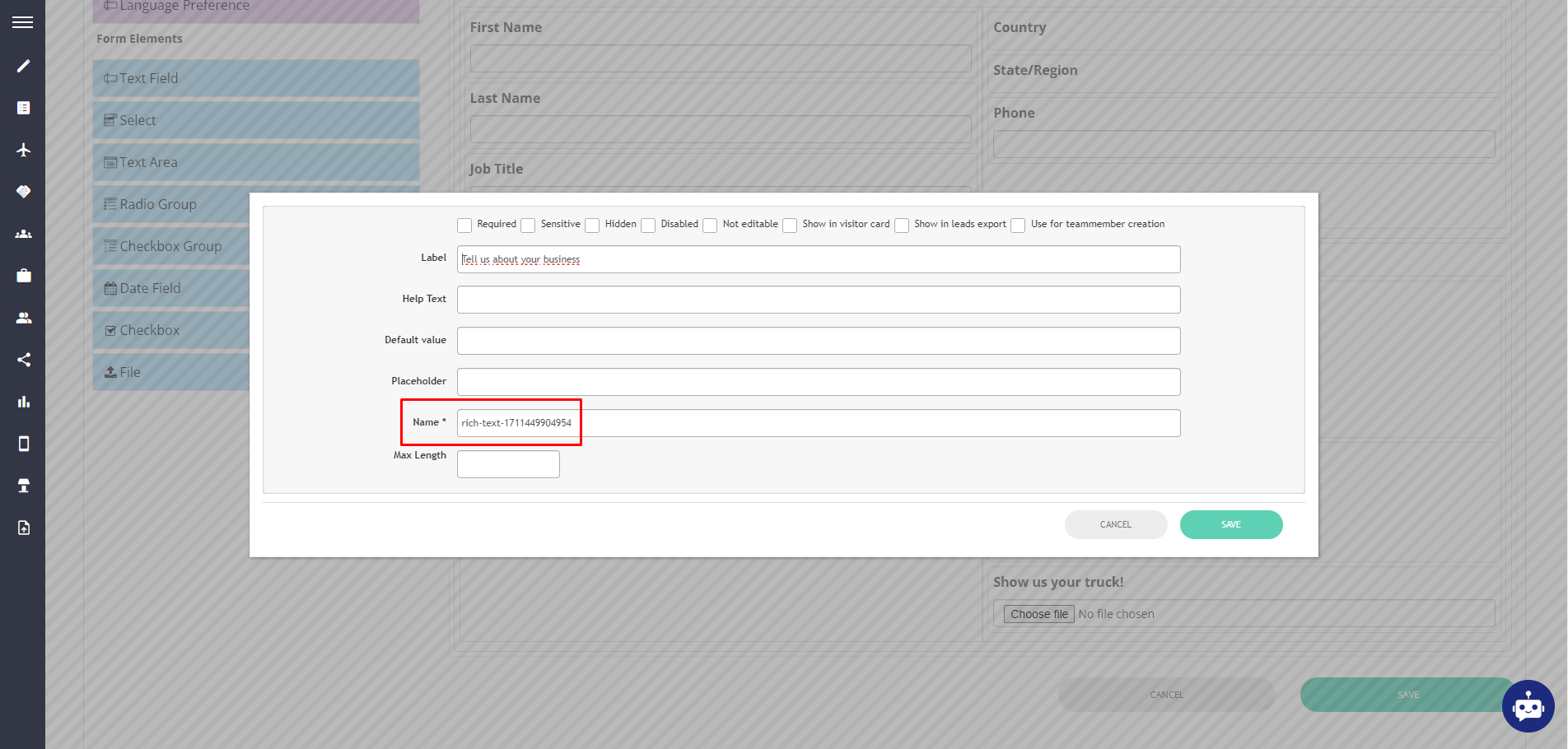1568x749 pixels.
Task: Click inside the Max Length field
Action: click(x=507, y=463)
